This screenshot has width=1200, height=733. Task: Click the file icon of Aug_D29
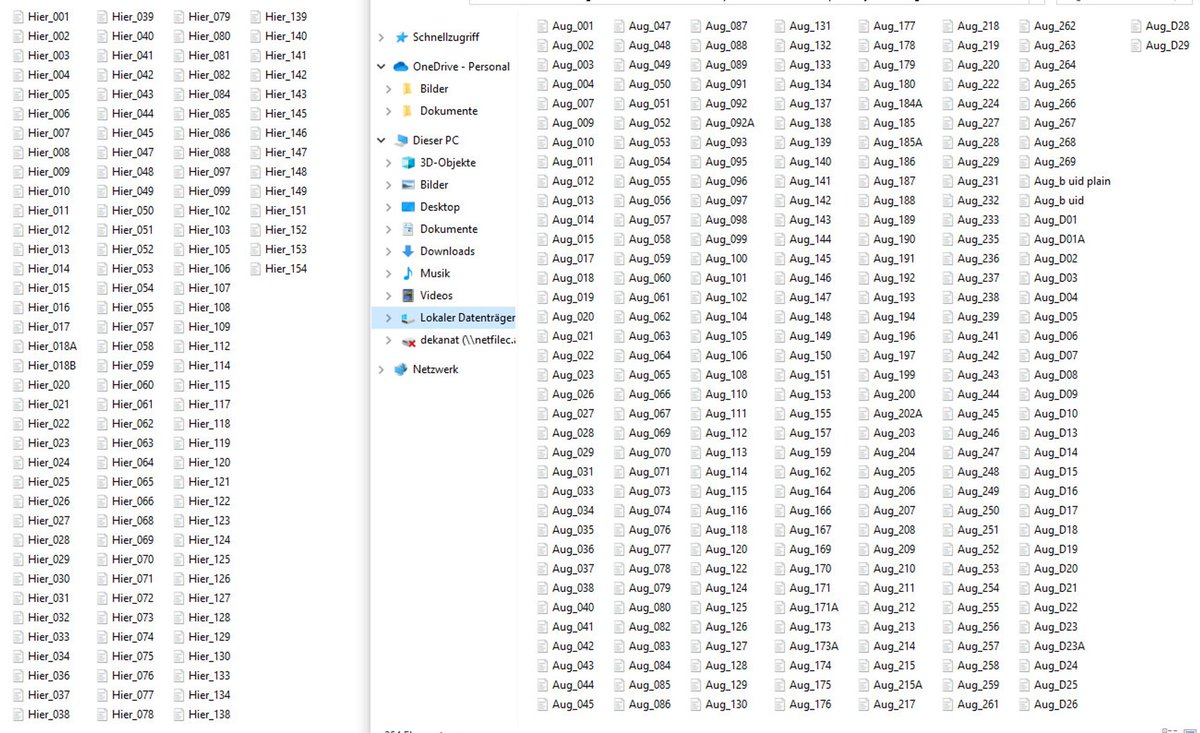1135,45
